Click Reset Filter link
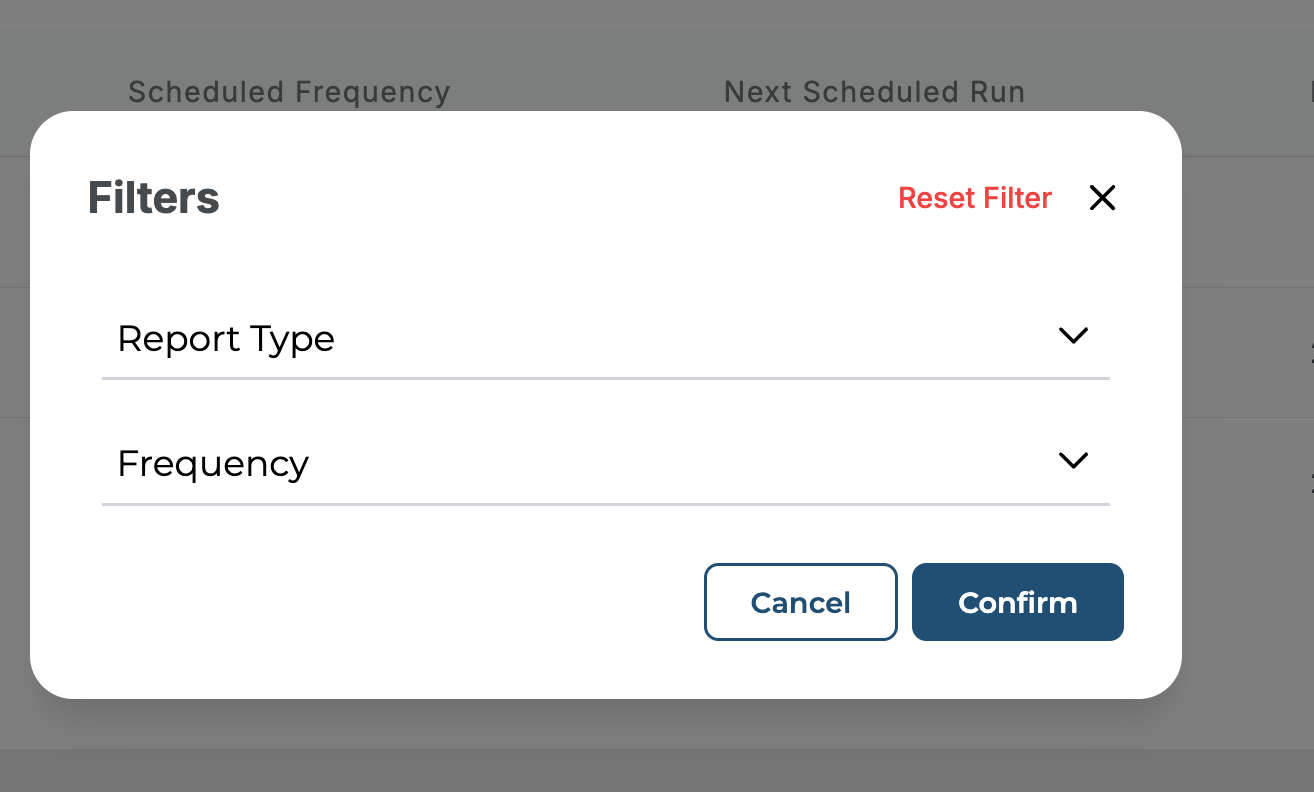Image resolution: width=1314 pixels, height=792 pixels. point(974,198)
